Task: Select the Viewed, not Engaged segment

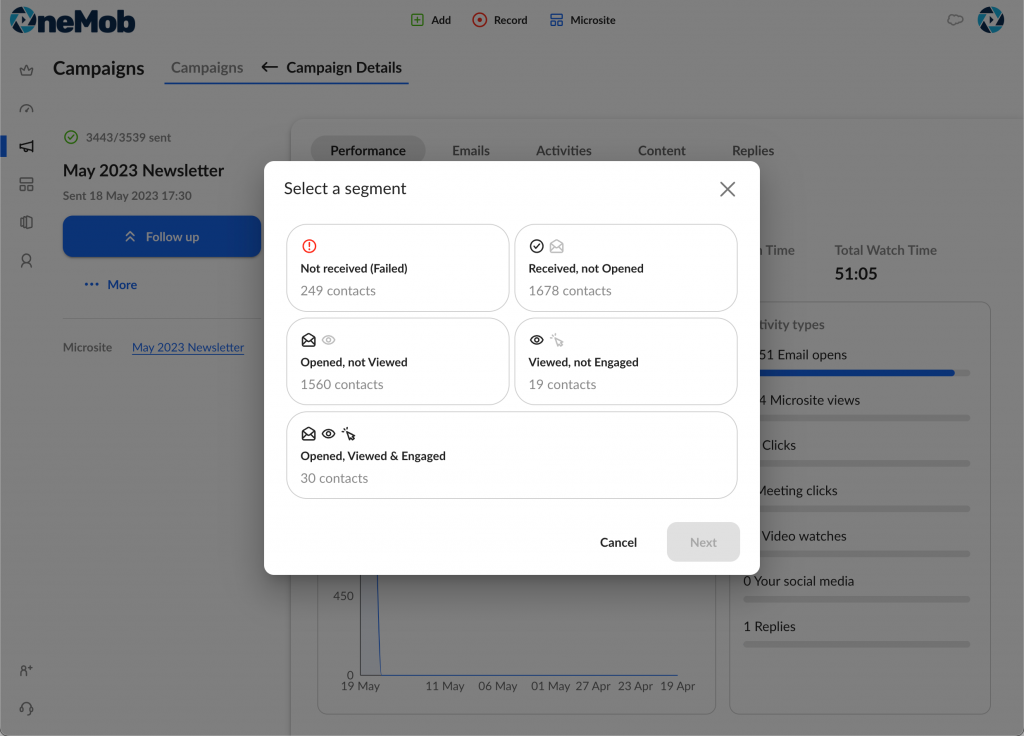Action: click(x=625, y=362)
